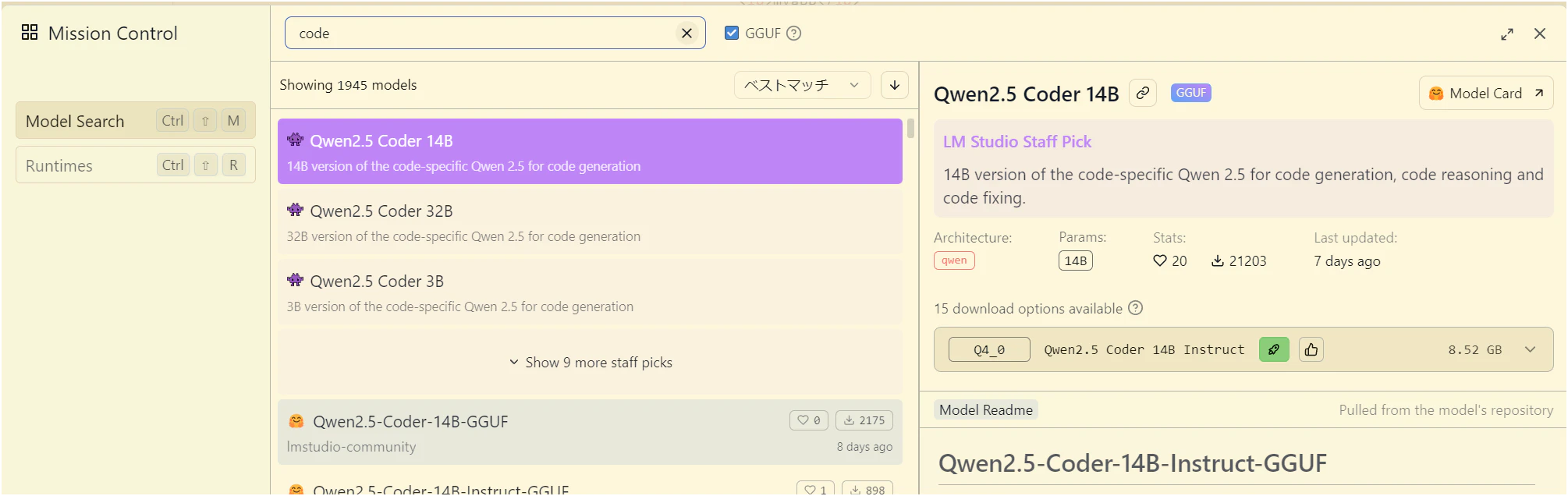This screenshot has height=496, width=1568.
Task: Click the 8.52 GB file size text
Action: (1475, 349)
